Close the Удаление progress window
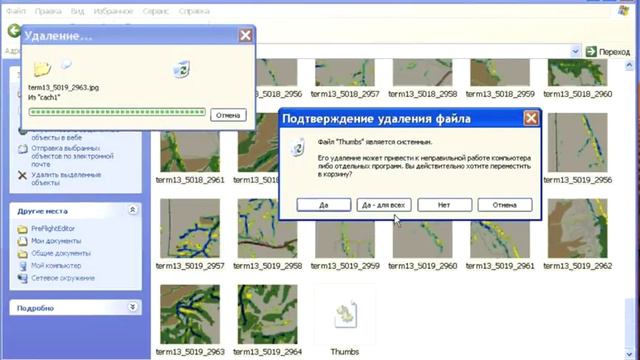This screenshot has height=360, width=640. (x=245, y=35)
